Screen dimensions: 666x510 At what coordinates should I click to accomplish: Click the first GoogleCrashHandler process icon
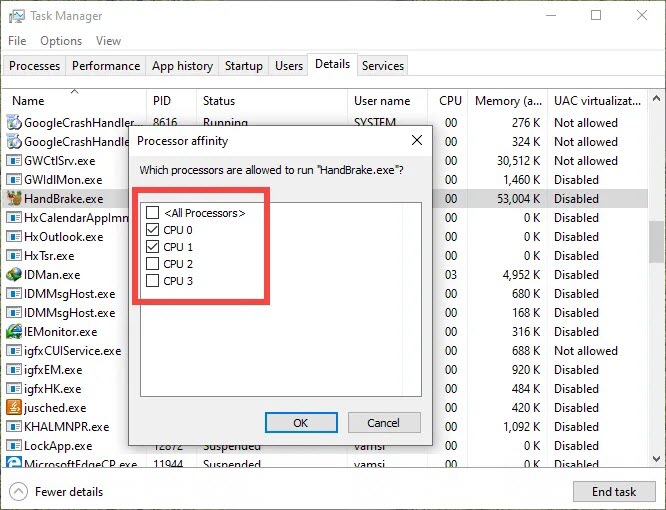click(14, 122)
